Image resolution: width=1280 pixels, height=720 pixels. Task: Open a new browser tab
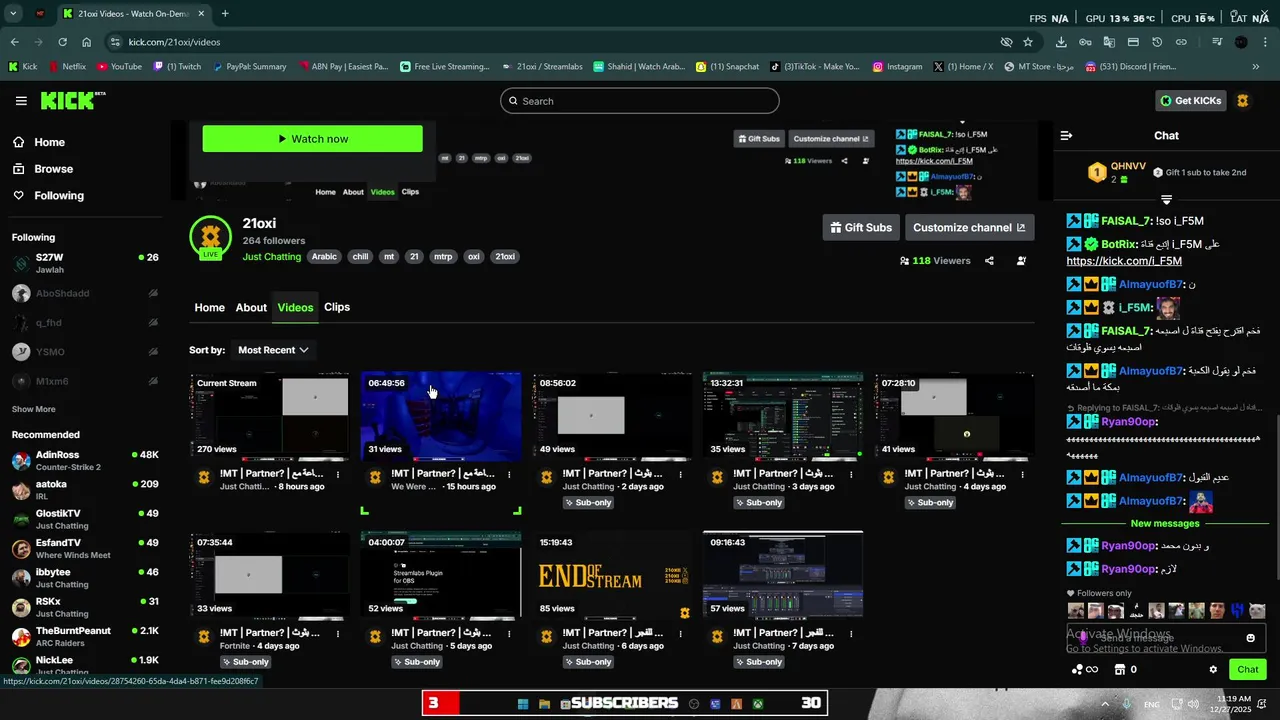(x=225, y=14)
